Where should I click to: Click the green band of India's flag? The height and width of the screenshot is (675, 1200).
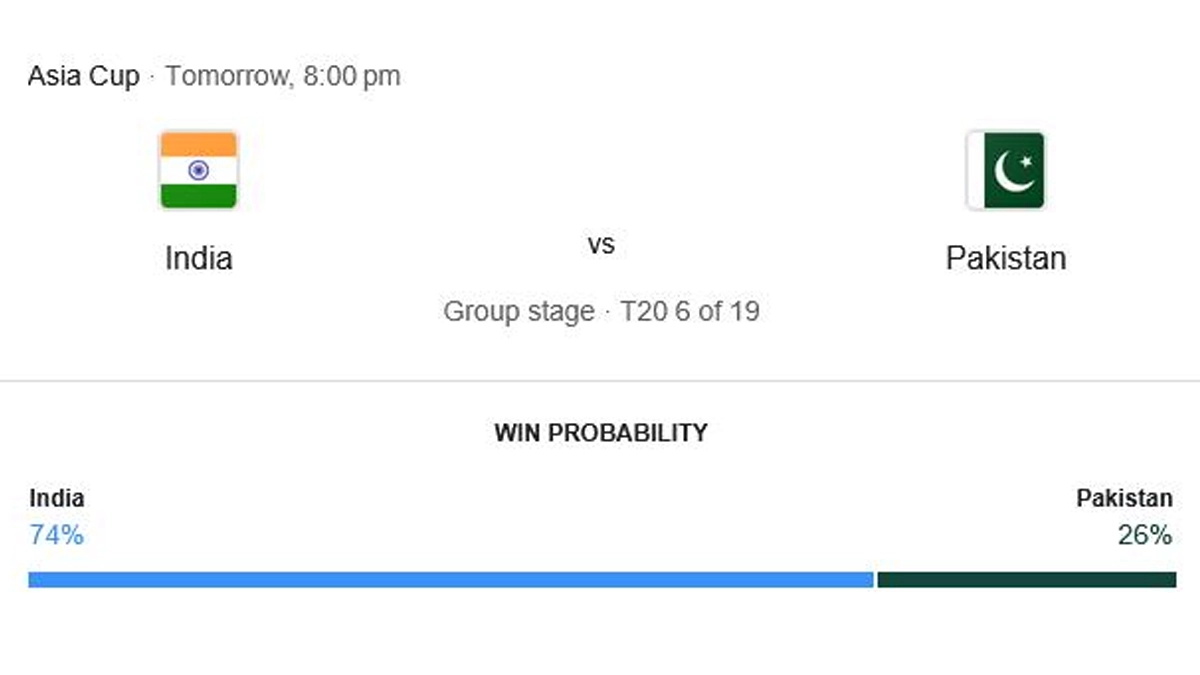click(198, 195)
